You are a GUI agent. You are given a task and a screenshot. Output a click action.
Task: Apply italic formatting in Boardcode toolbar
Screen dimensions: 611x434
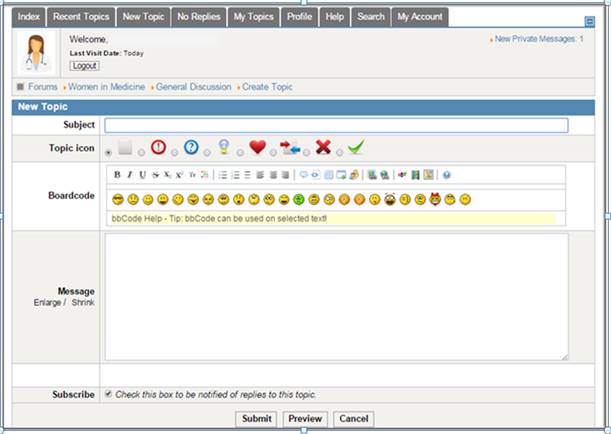click(x=129, y=175)
